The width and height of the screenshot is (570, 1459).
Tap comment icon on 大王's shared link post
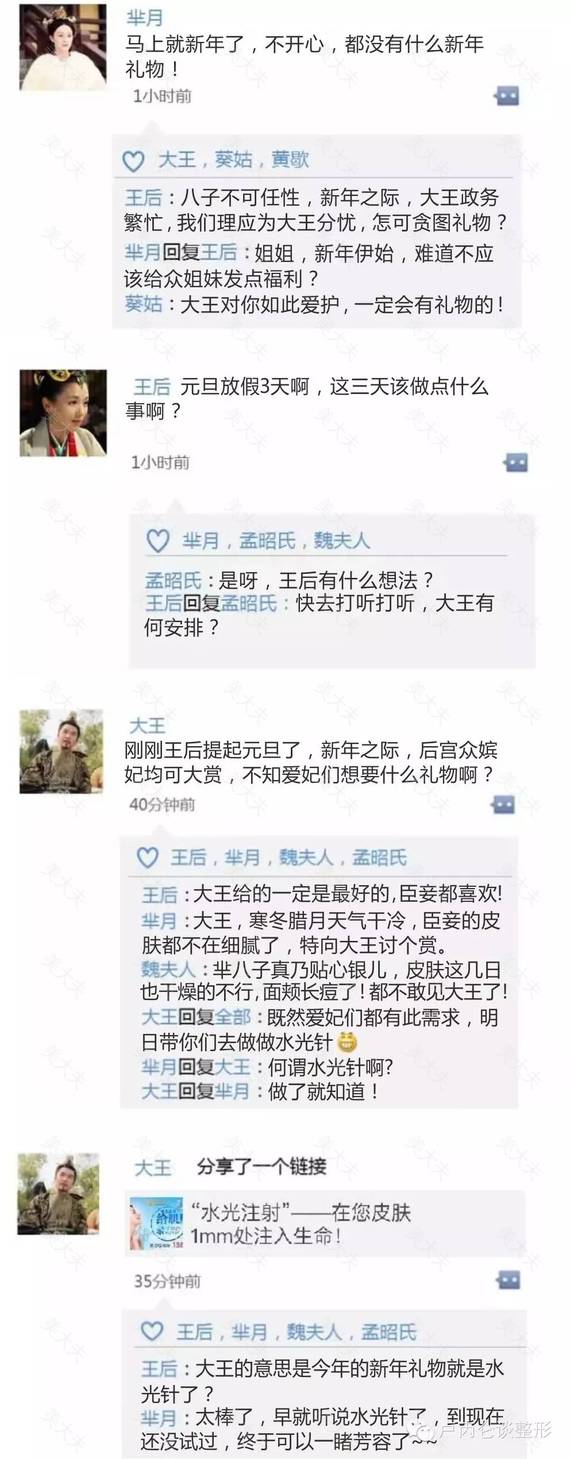(508, 1280)
